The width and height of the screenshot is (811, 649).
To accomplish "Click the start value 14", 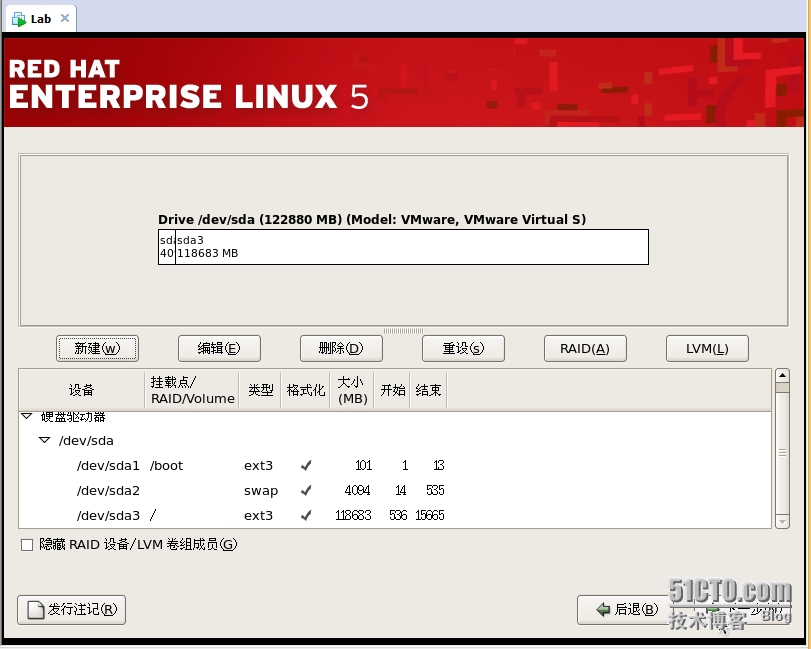I will [401, 490].
